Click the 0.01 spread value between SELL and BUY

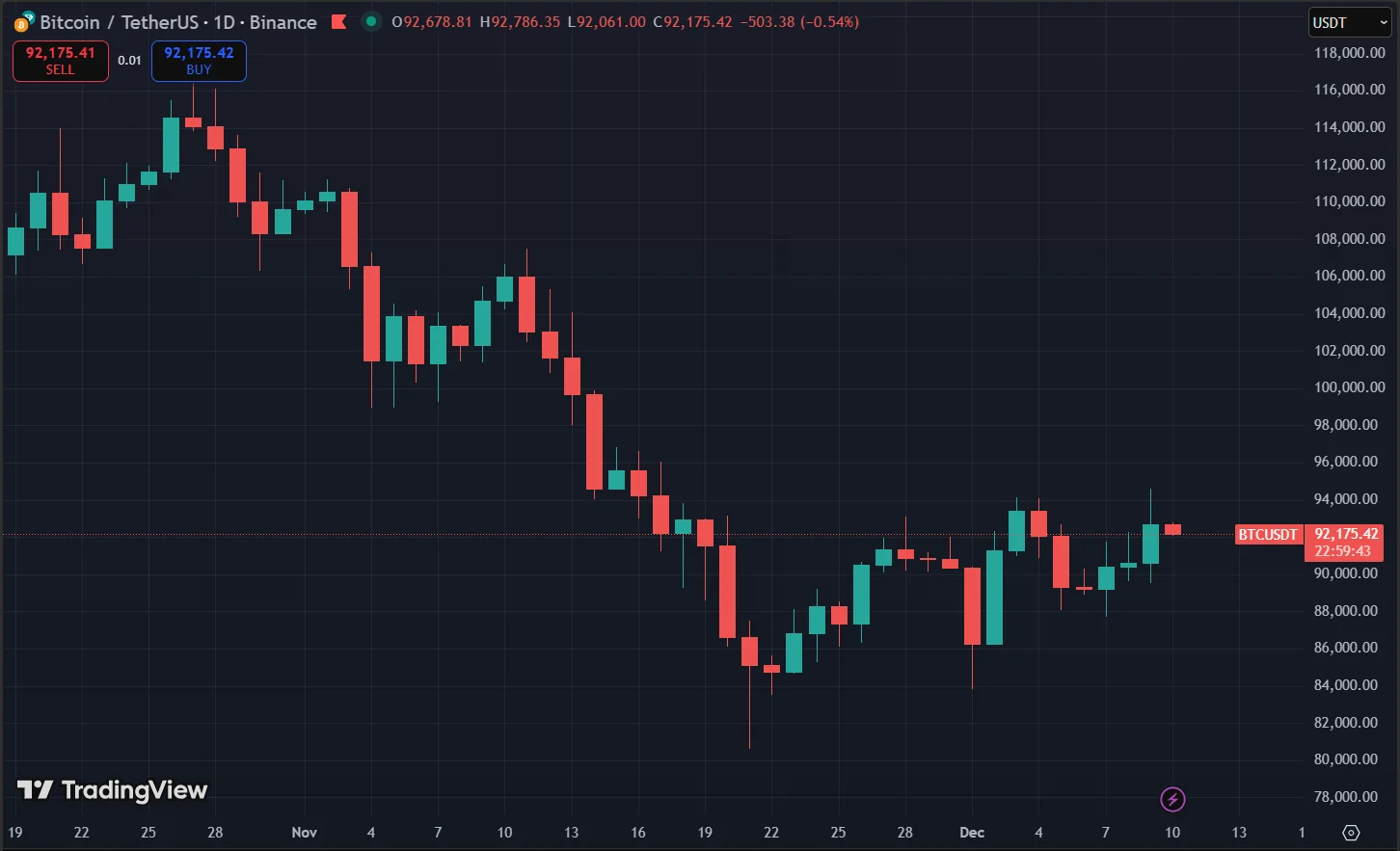(x=129, y=60)
